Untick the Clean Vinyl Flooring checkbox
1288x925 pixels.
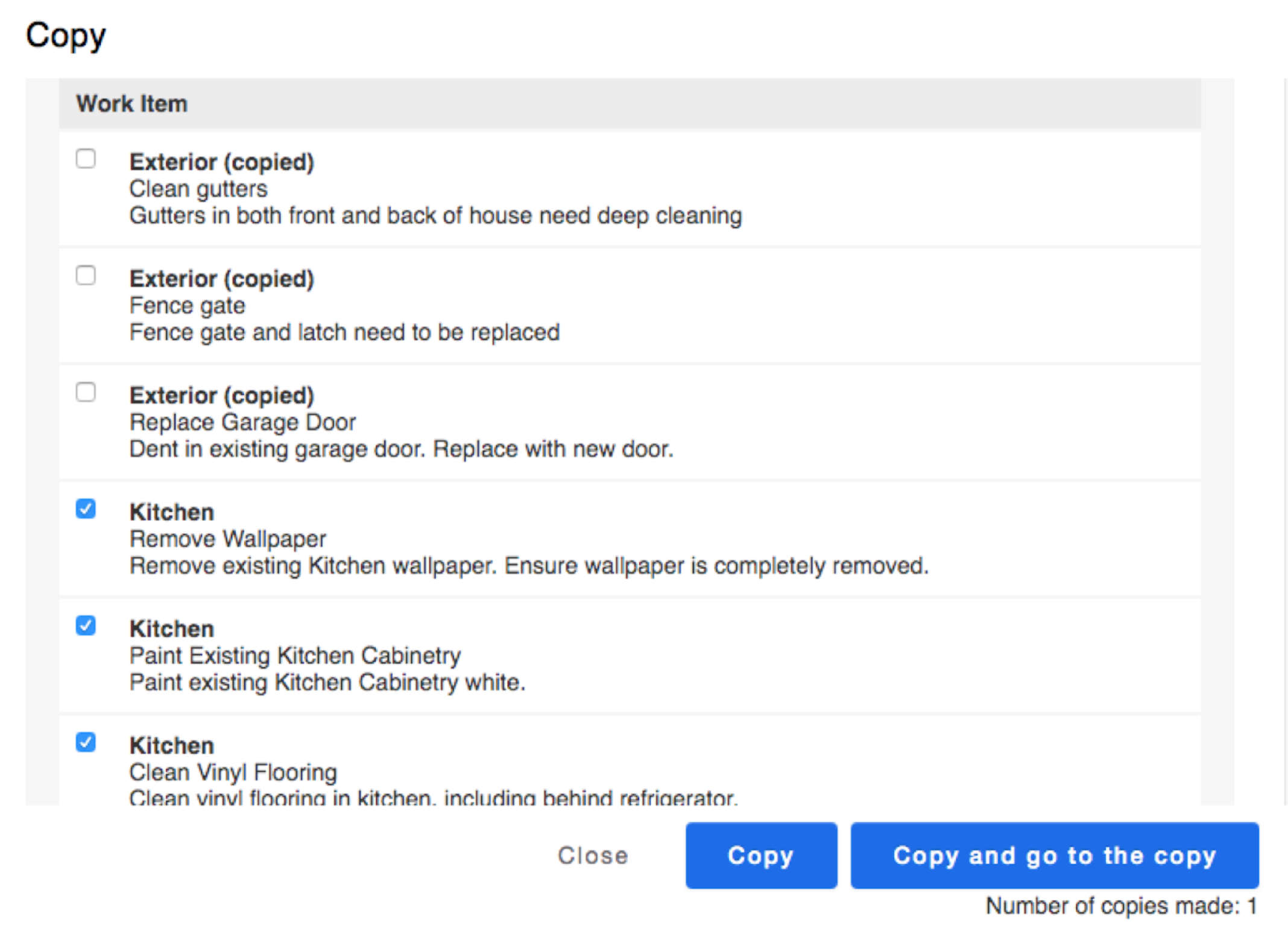pos(86,742)
